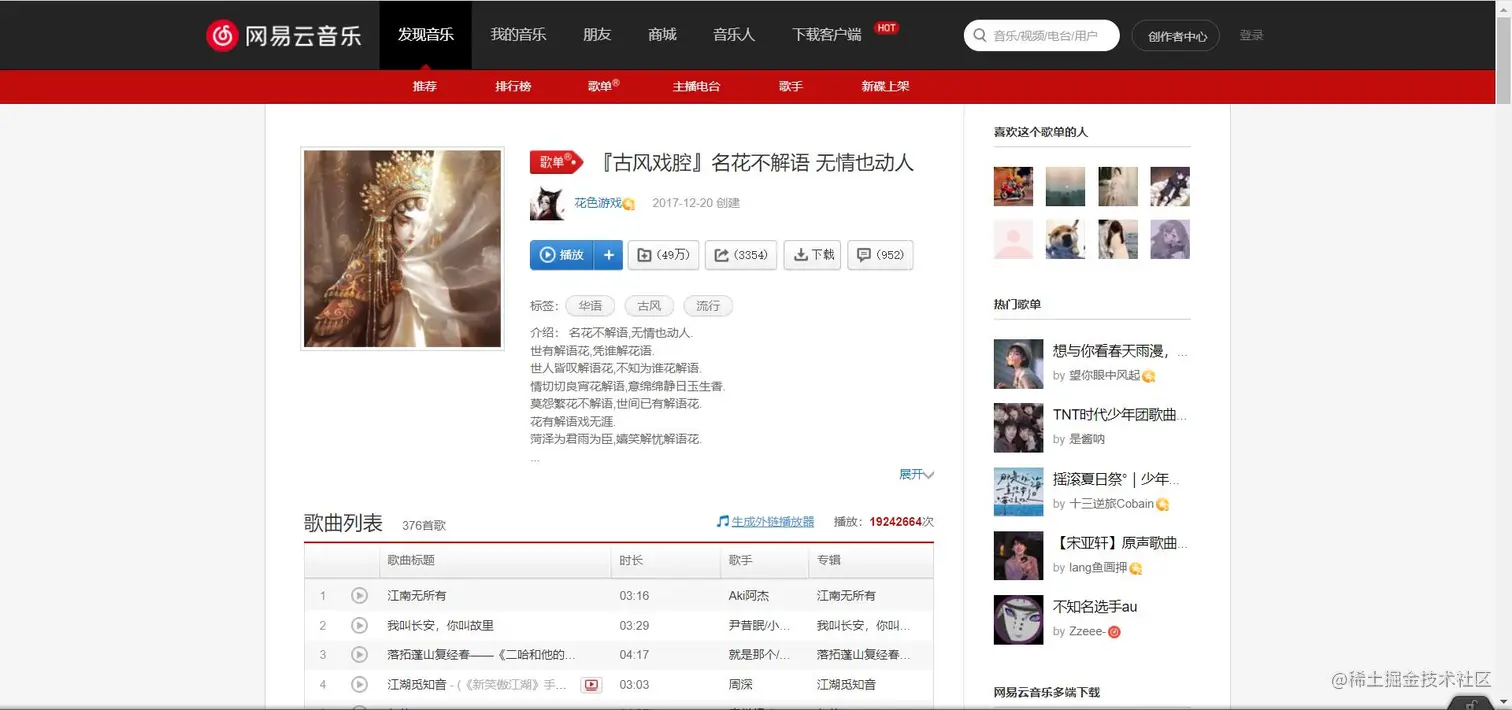
Task: Select 歌手 in the red submenu
Action: click(791, 86)
